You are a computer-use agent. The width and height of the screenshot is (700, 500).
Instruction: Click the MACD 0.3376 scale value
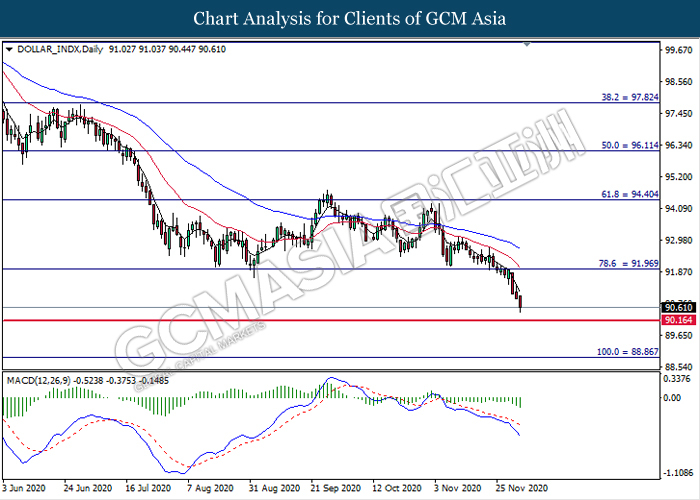677,379
